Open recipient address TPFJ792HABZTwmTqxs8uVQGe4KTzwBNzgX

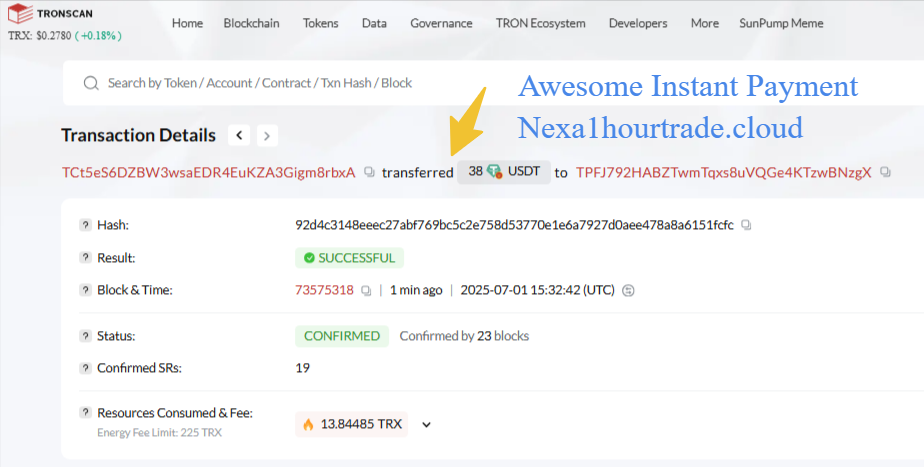[x=724, y=172]
